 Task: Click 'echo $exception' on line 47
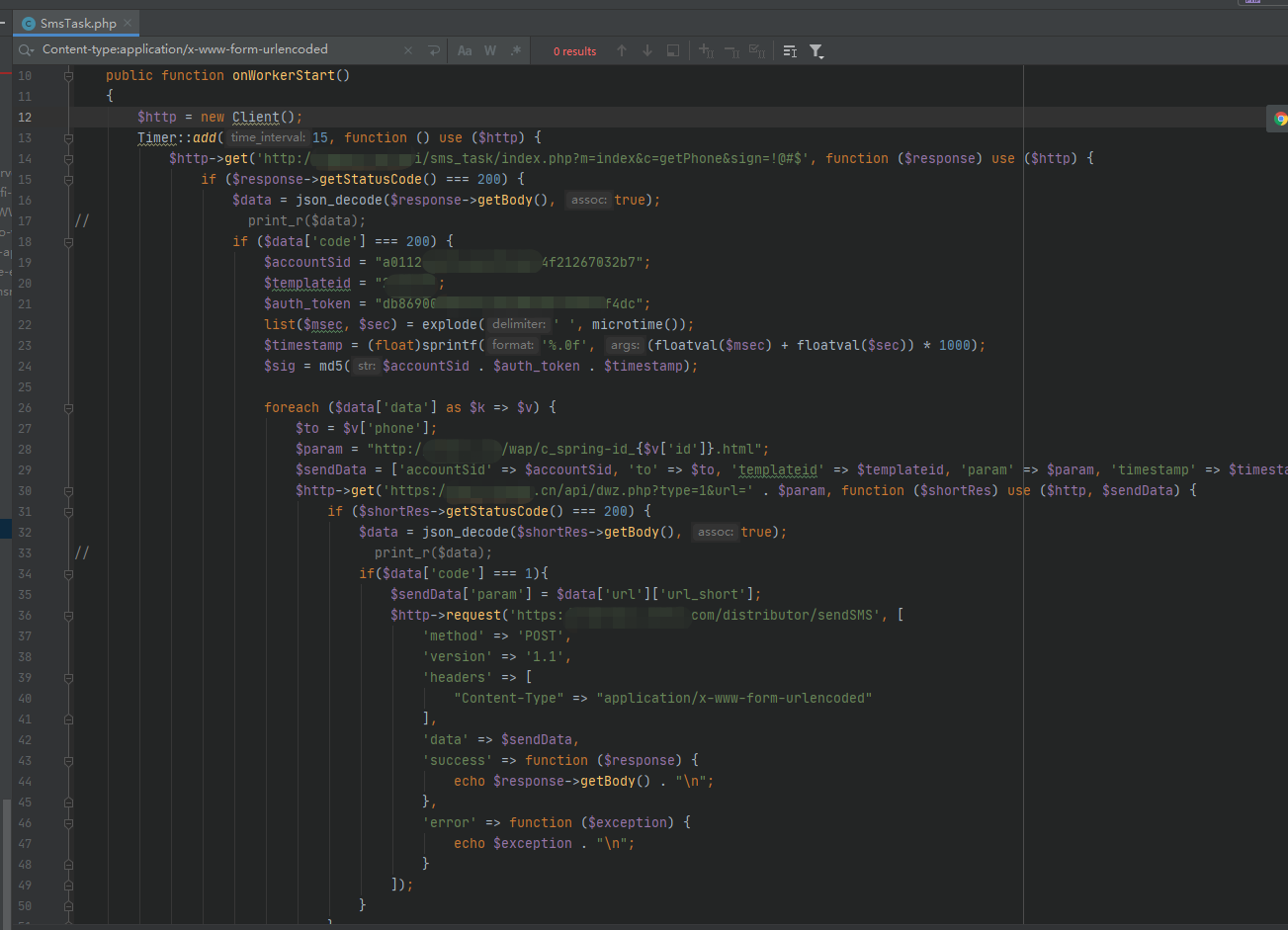click(513, 843)
